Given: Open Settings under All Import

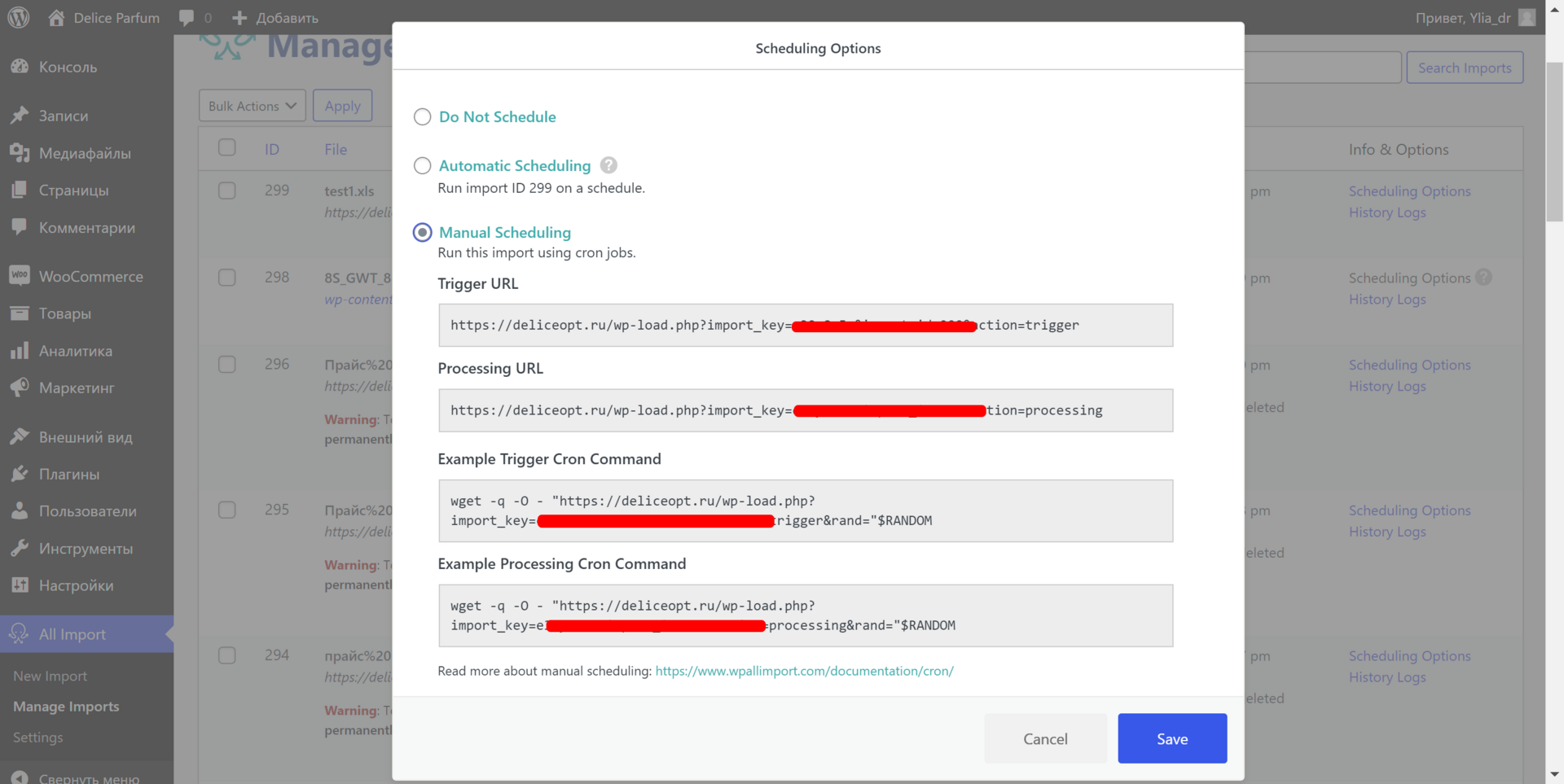Looking at the screenshot, I should [37, 737].
